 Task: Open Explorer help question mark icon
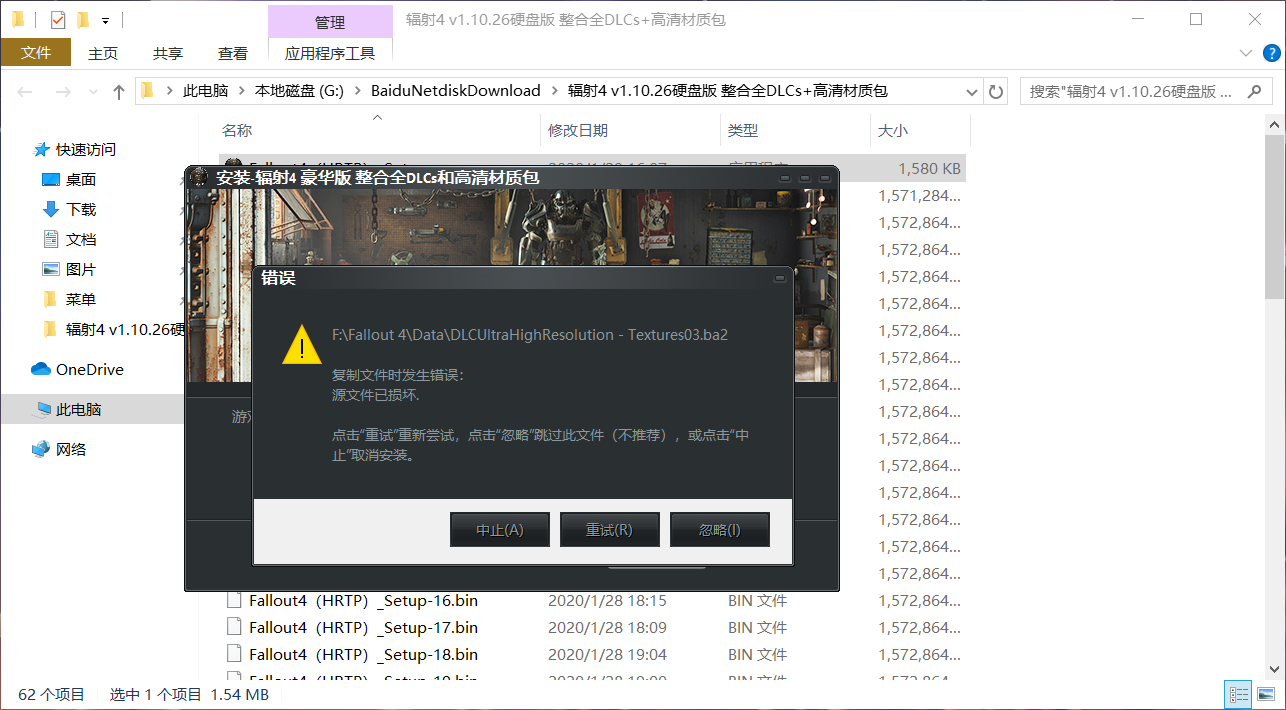1272,53
